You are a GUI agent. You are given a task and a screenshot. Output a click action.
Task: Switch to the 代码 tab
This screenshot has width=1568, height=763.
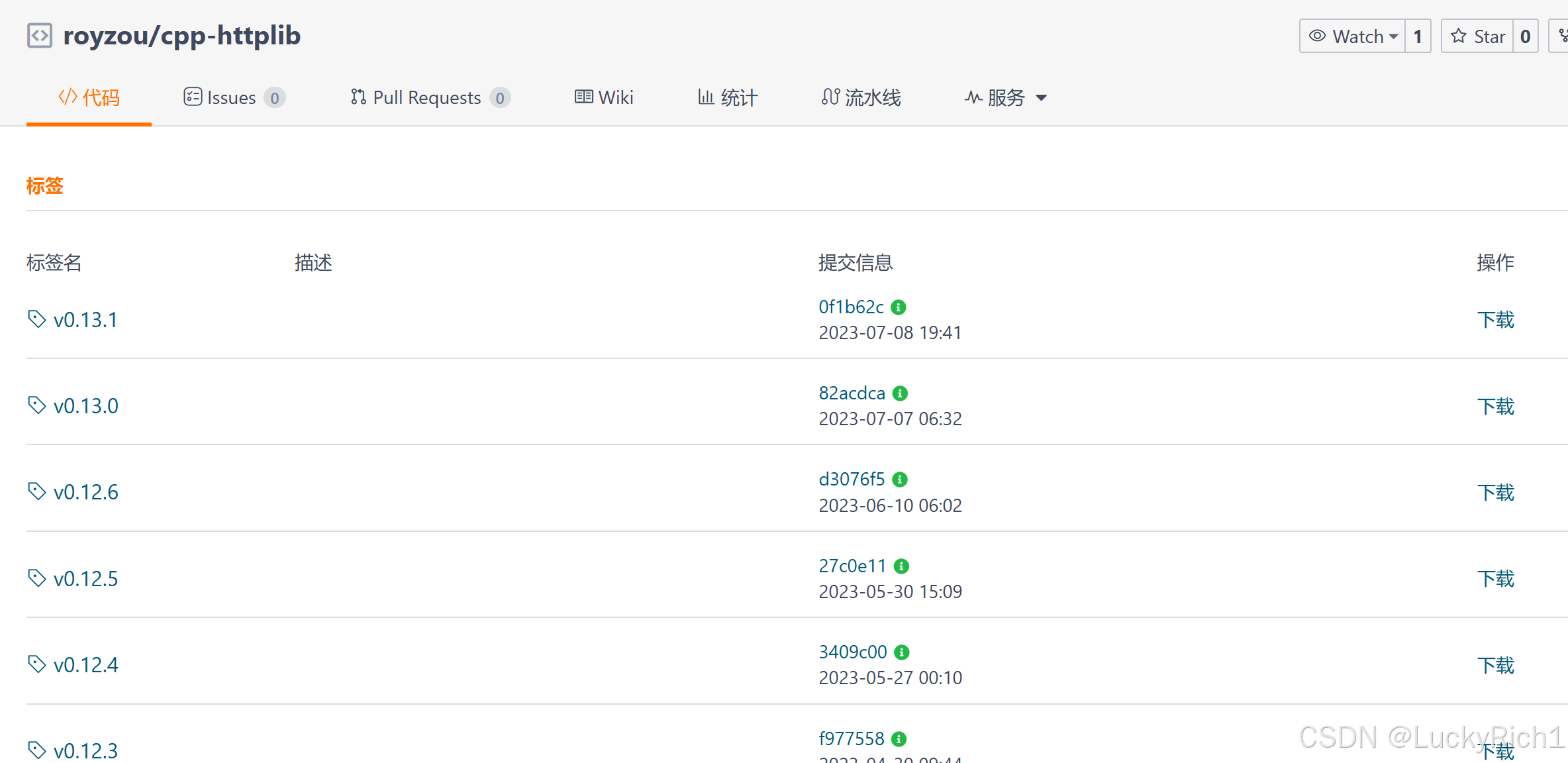click(89, 98)
